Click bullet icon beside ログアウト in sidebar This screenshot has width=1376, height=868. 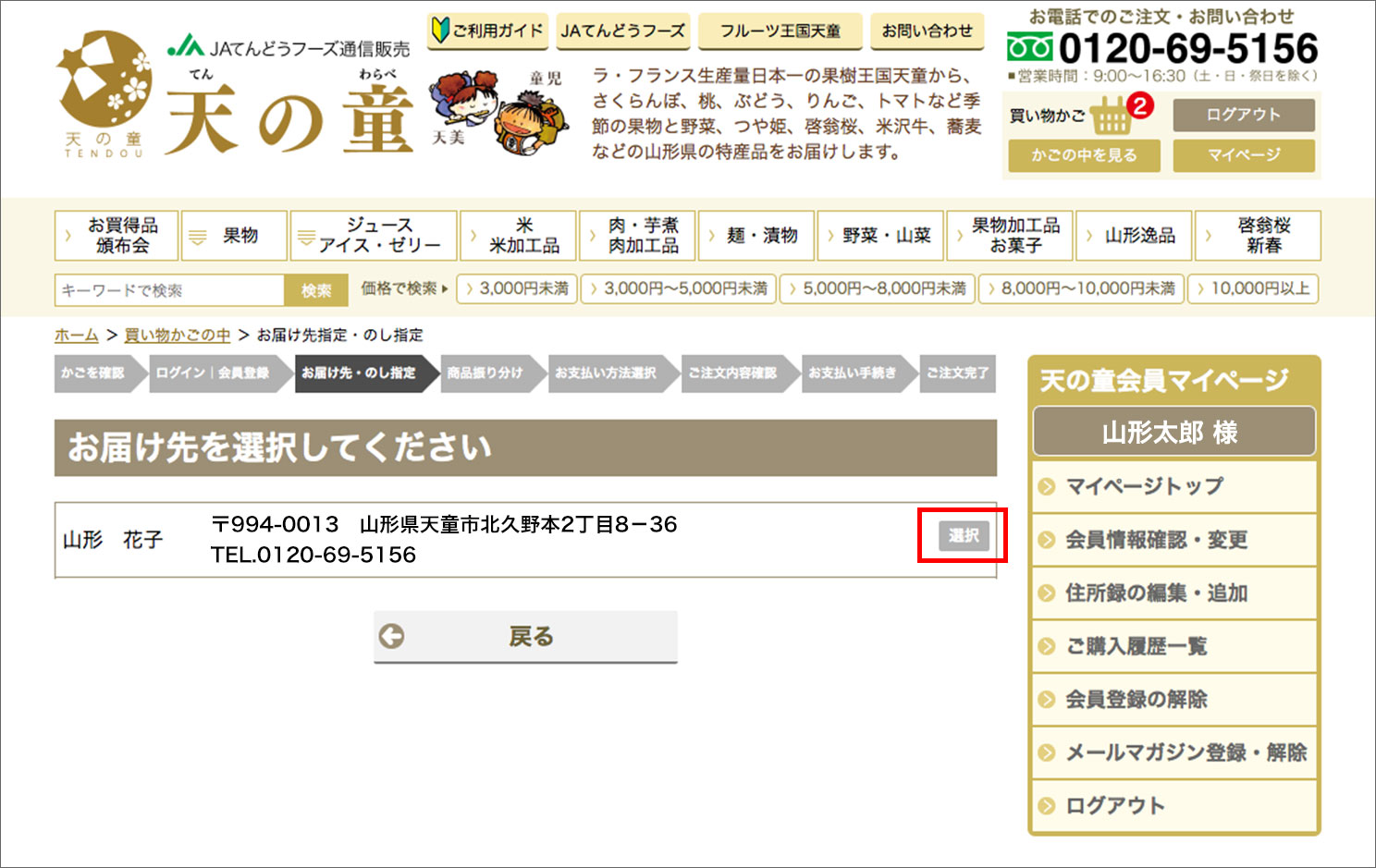pos(1047,806)
